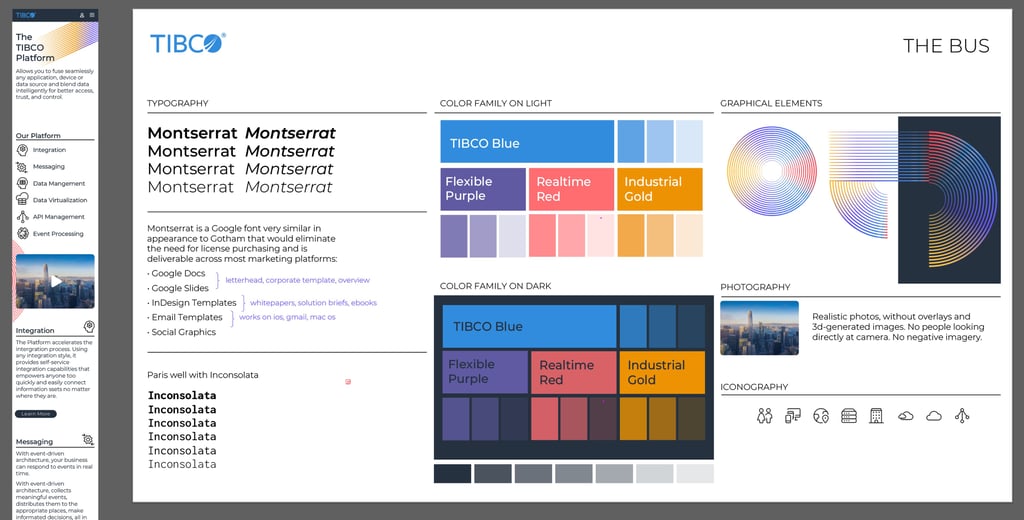The height and width of the screenshot is (520, 1024).
Task: Select the double cloud icon under Iconography
Action: point(905,415)
